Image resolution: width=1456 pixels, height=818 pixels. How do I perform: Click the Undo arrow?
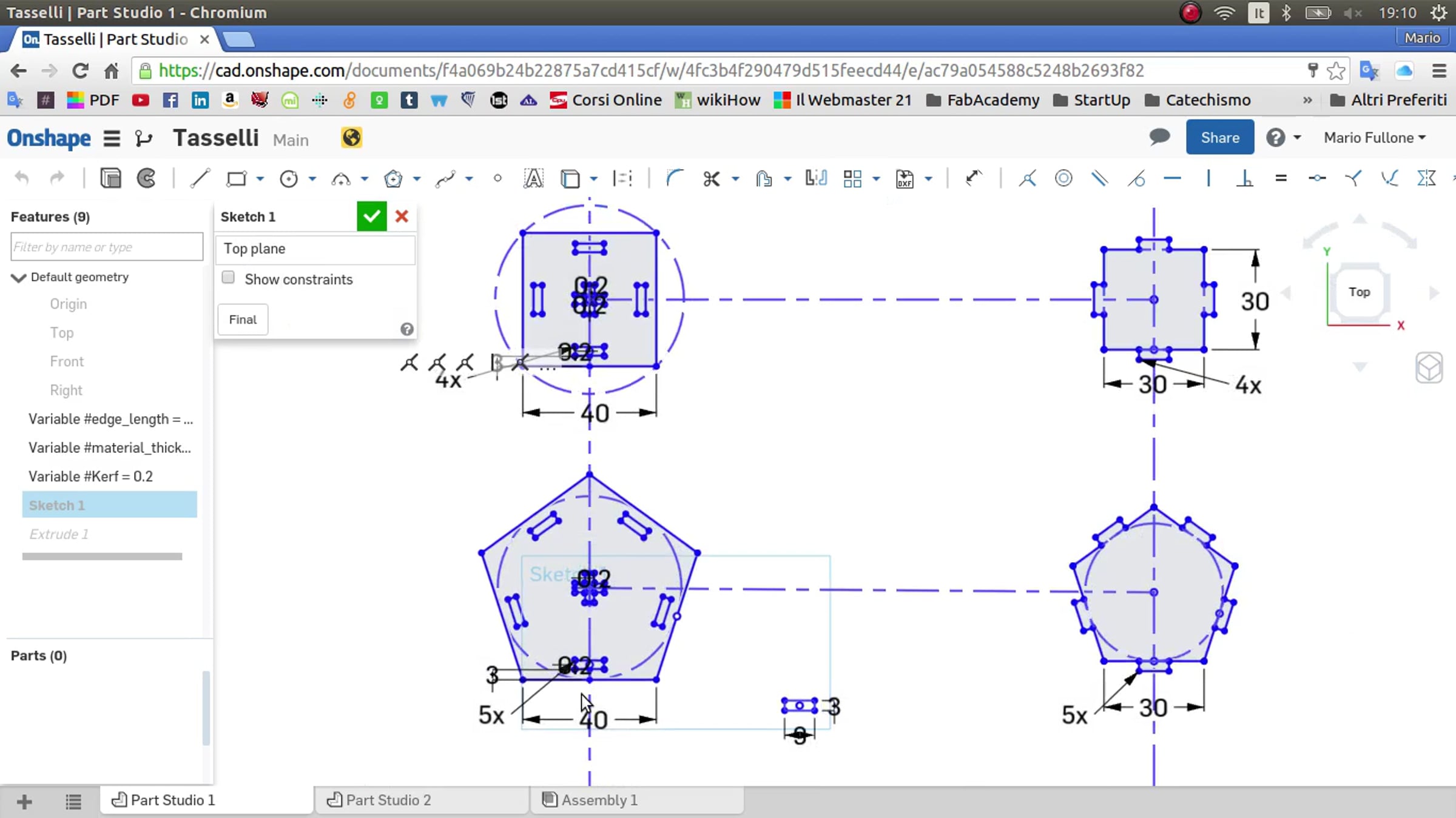(x=22, y=178)
